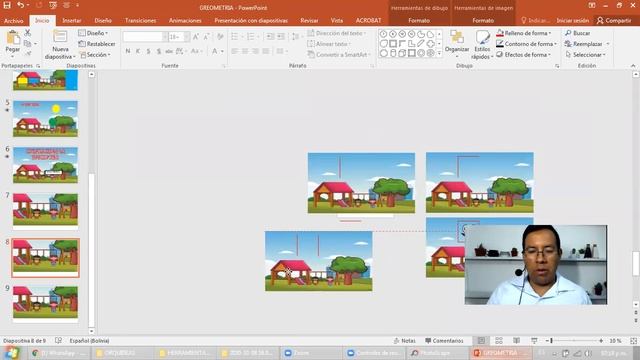The width and height of the screenshot is (640, 360).
Task: Click the Cut scissors icon
Action: 28,33
